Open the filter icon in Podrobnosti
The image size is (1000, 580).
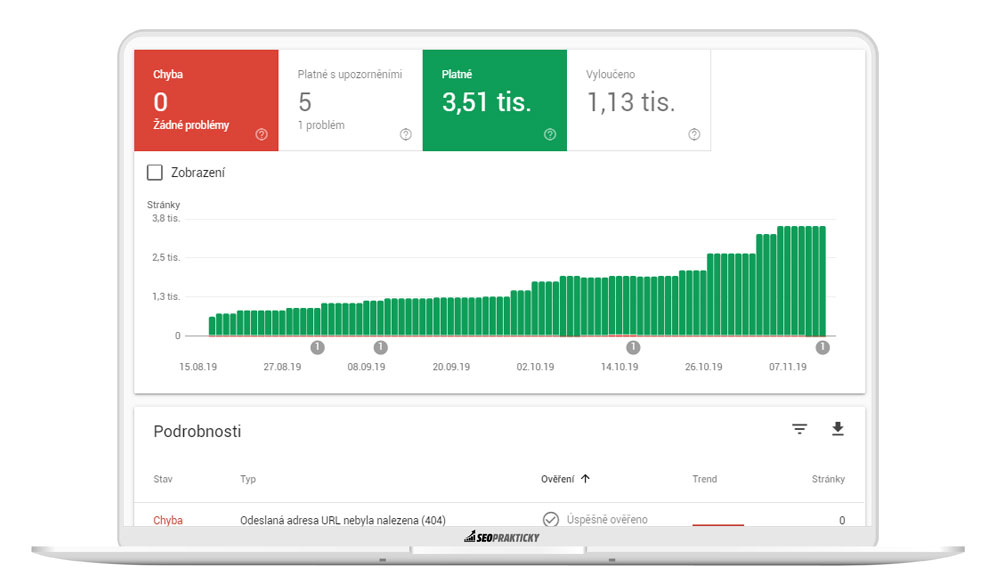(x=799, y=429)
